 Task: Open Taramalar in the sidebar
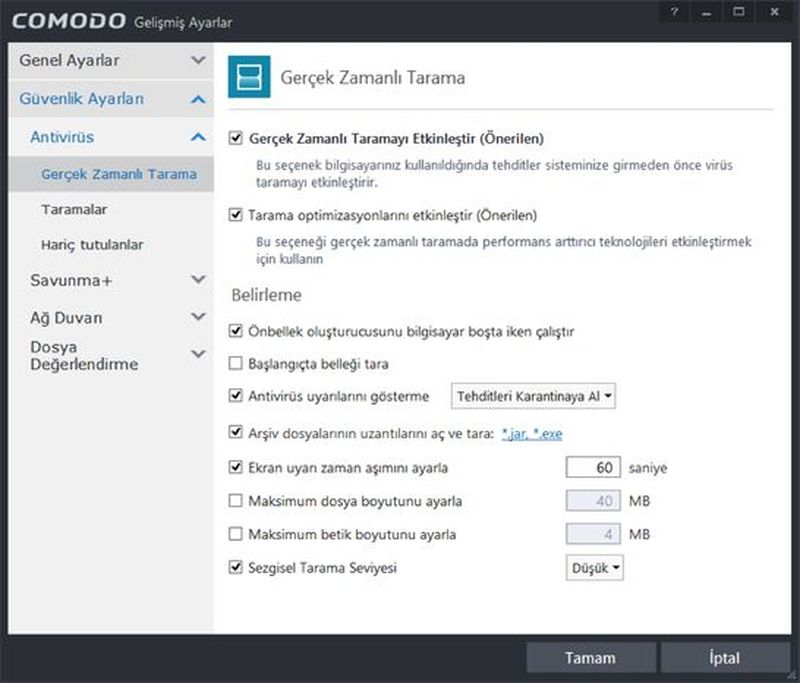74,210
